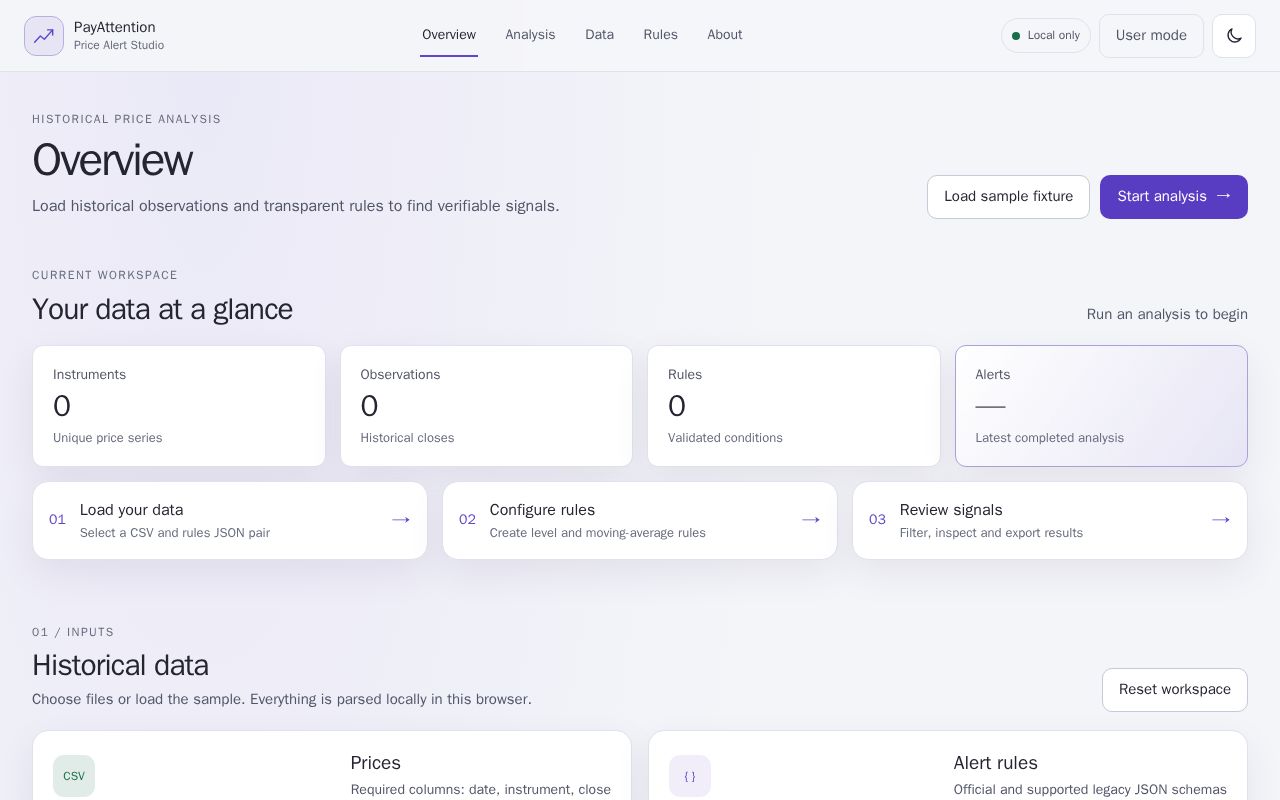Click the arrow on Configure rules card

click(x=811, y=520)
